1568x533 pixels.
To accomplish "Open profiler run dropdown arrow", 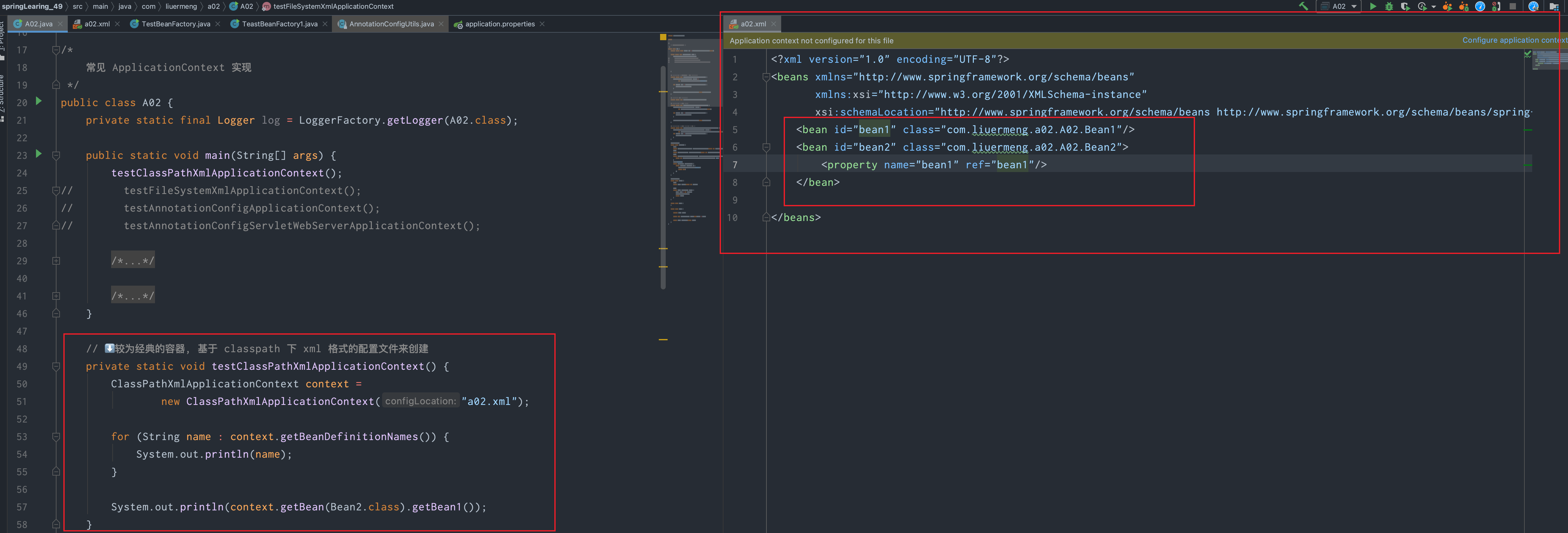I will point(1433,7).
